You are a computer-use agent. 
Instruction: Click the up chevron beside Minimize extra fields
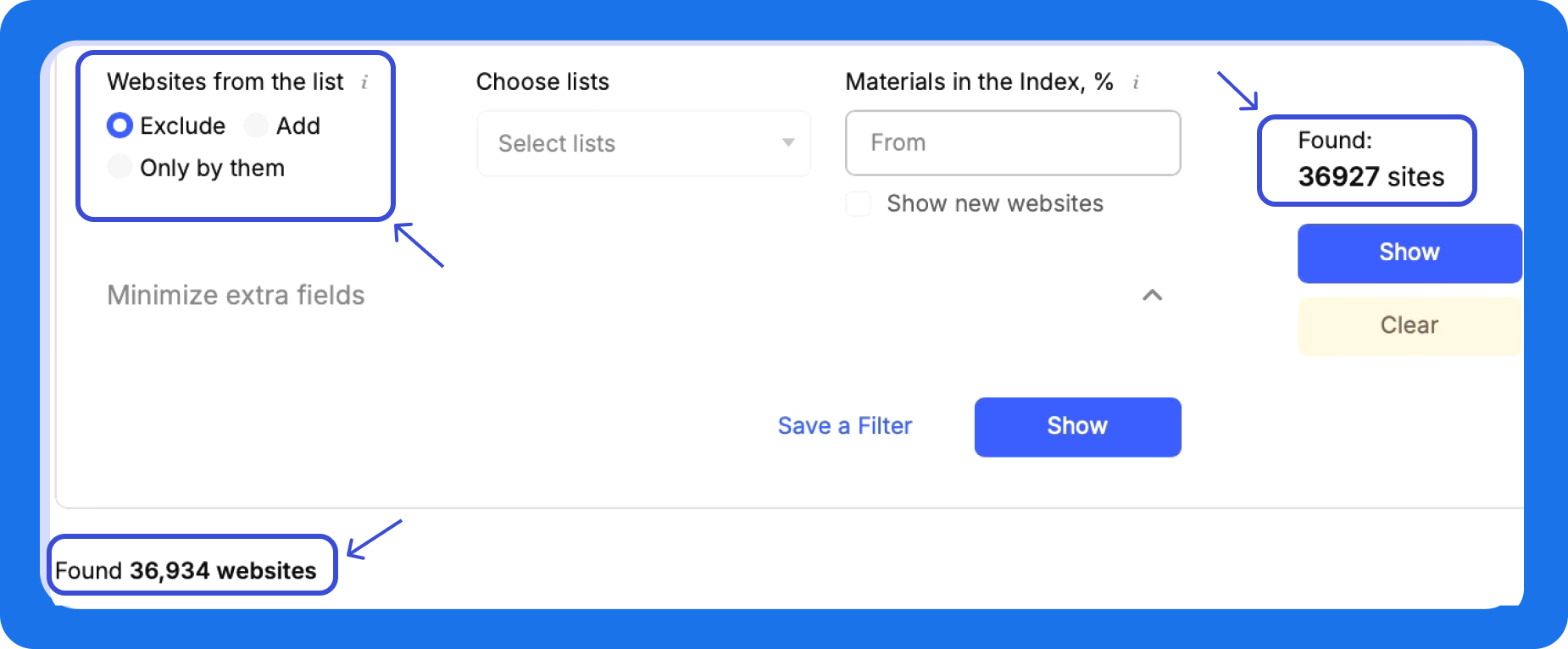pos(1152,295)
